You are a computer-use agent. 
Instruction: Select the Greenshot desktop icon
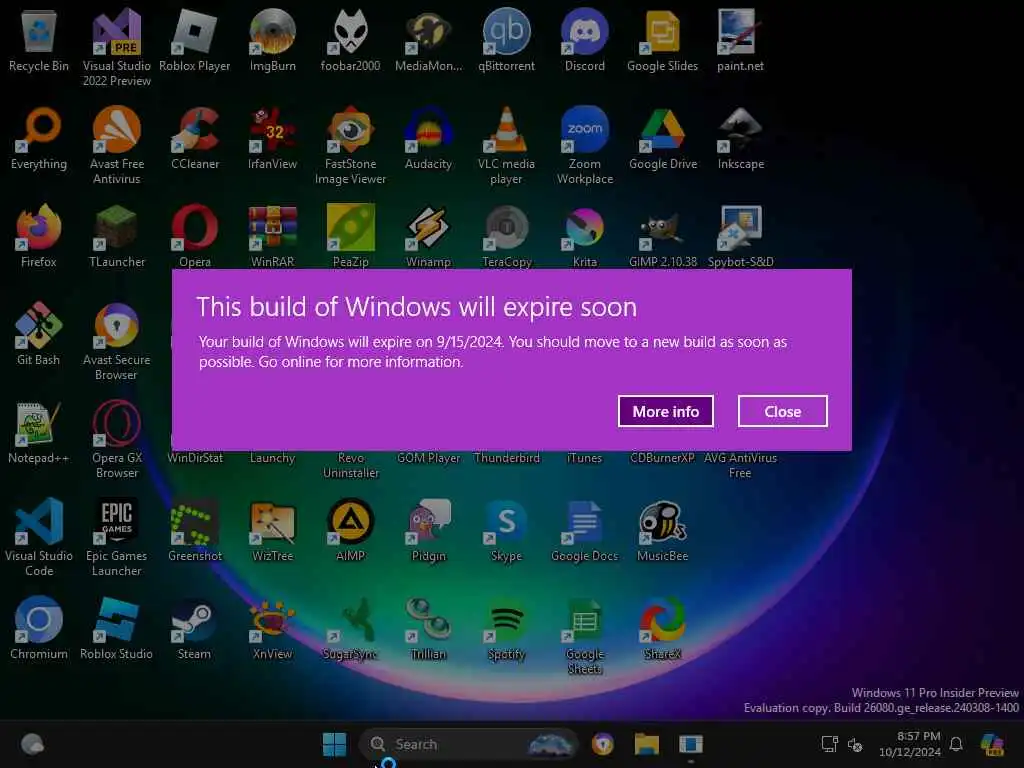pyautogui.click(x=195, y=530)
